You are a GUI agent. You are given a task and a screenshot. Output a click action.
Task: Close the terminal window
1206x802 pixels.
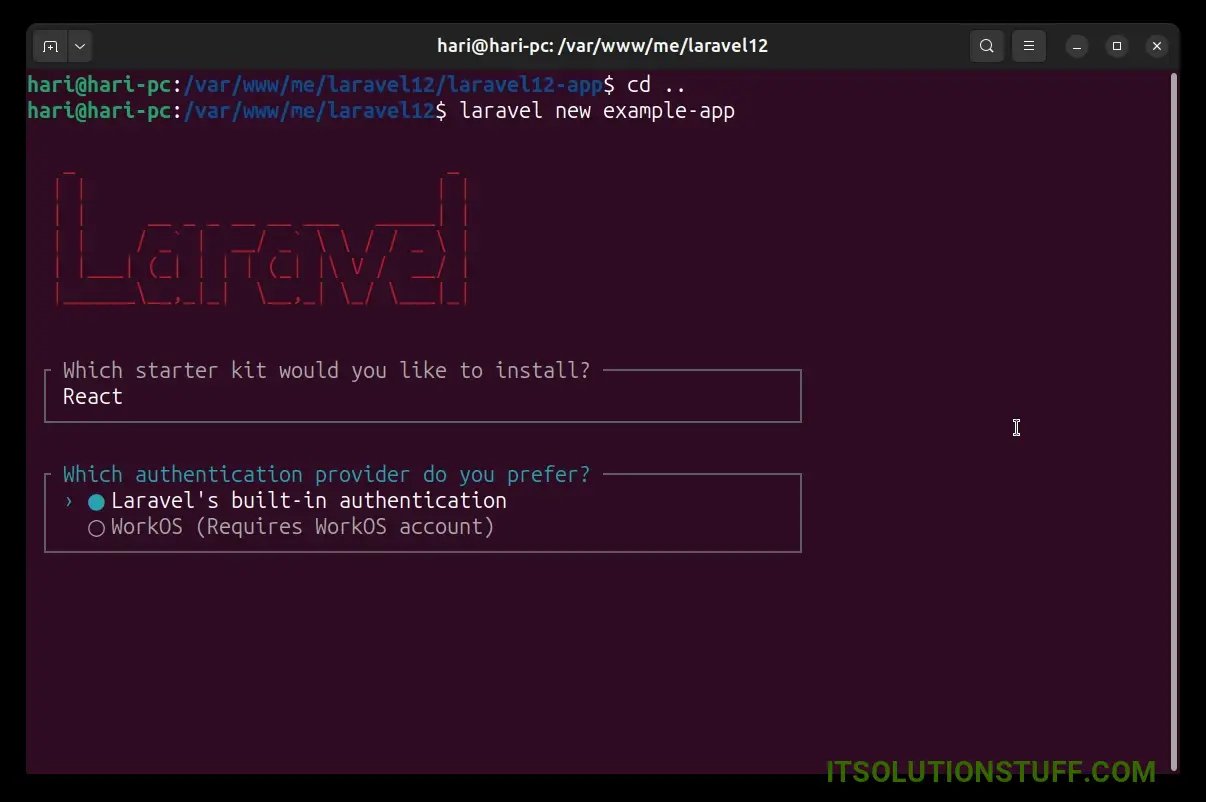[x=1156, y=46]
